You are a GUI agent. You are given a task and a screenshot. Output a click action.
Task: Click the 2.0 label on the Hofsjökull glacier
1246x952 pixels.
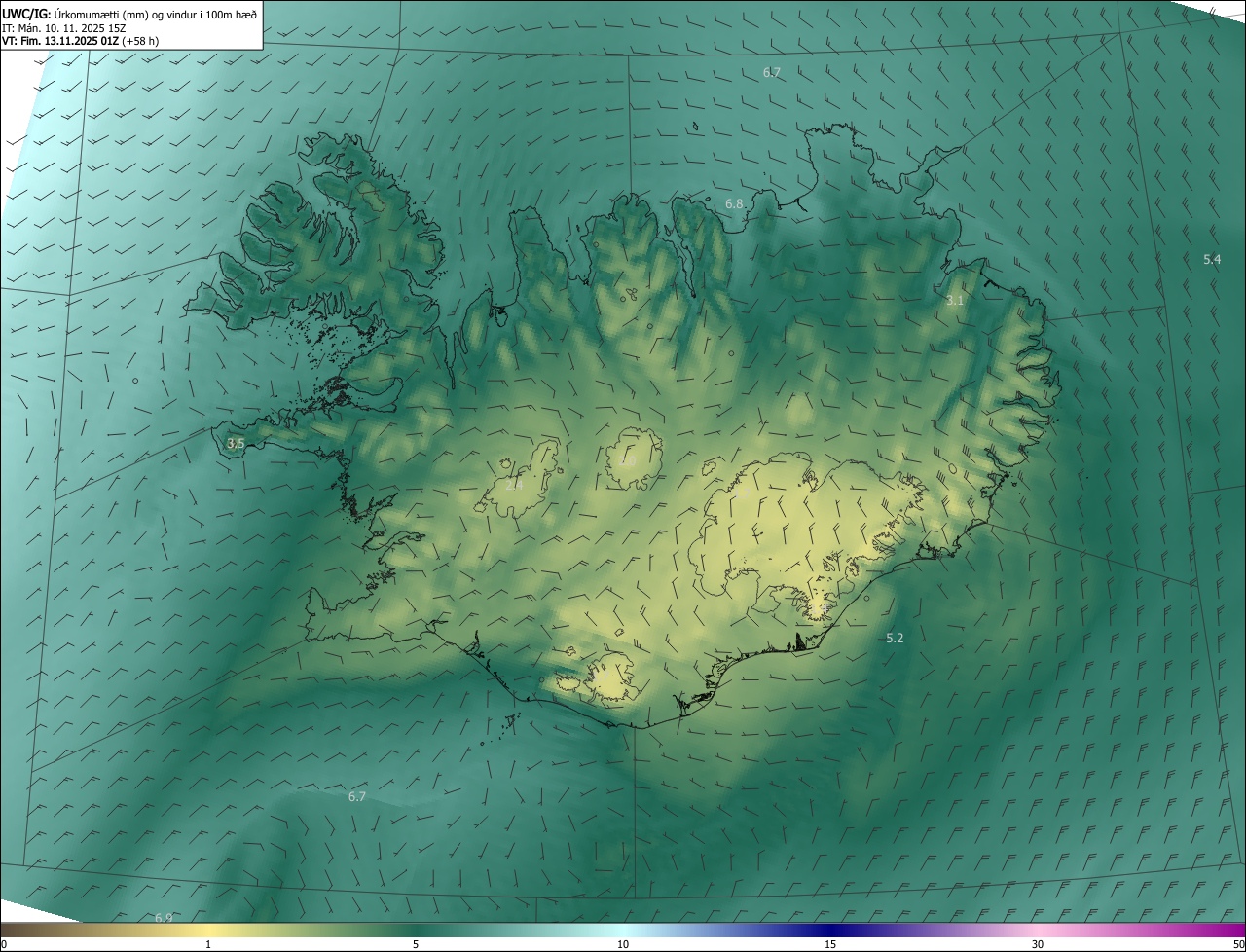(x=627, y=460)
